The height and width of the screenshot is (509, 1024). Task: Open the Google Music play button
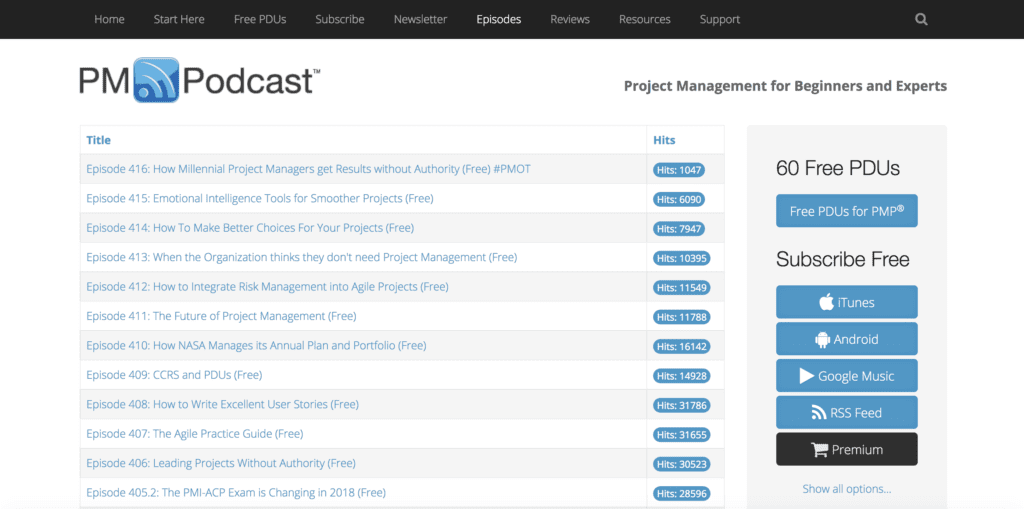tap(846, 376)
